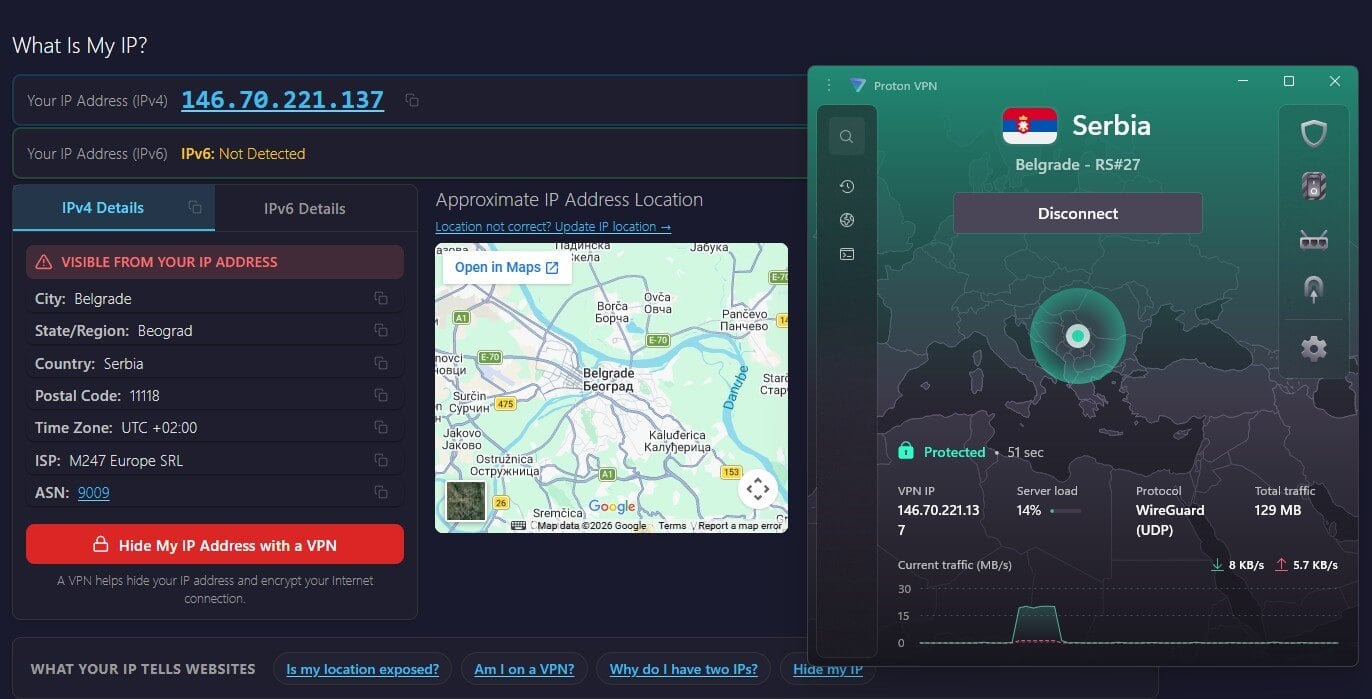
Task: Open the Proton VPN search icon
Action: point(847,137)
